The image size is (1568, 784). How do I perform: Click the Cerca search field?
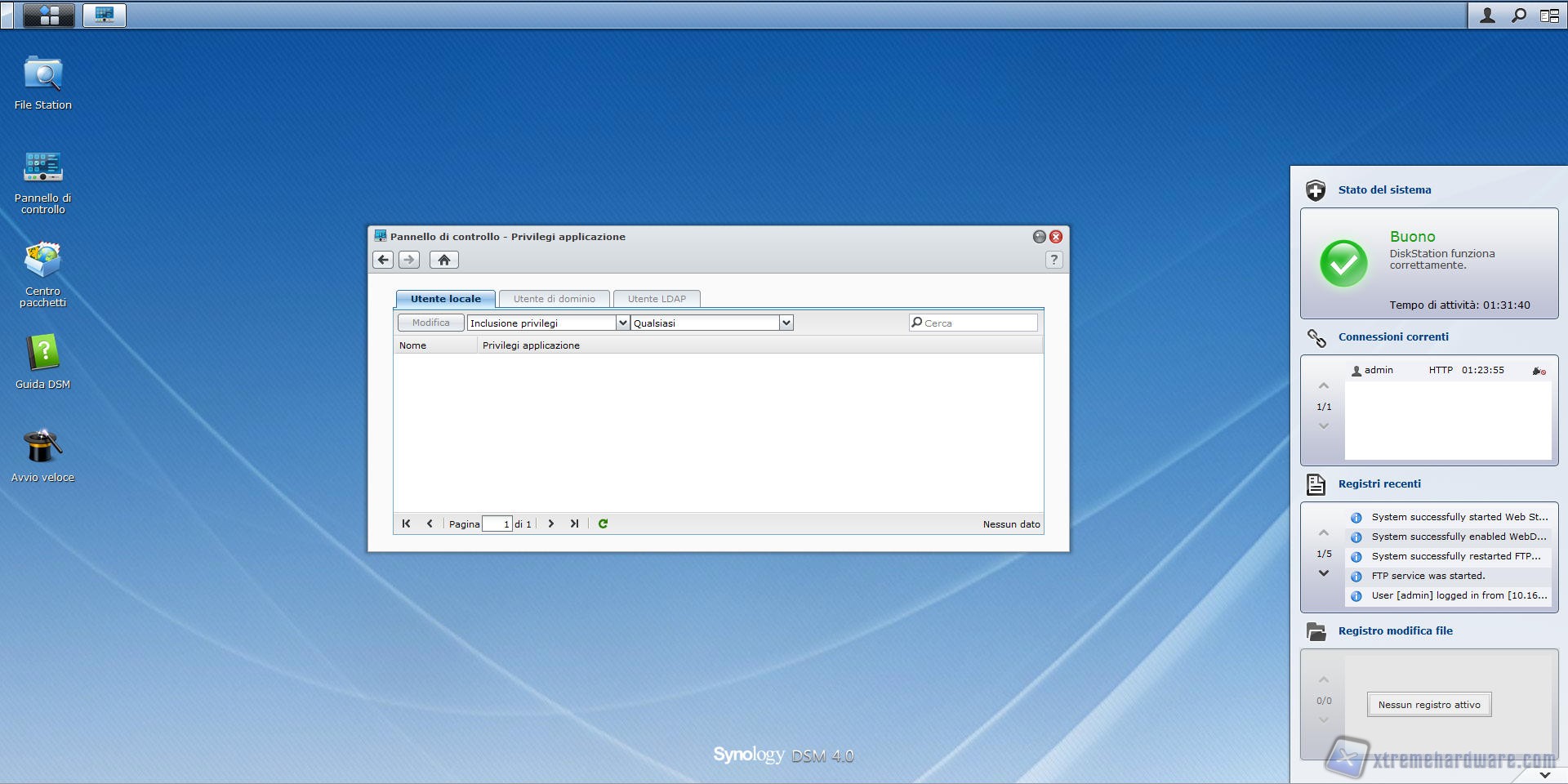click(x=978, y=323)
